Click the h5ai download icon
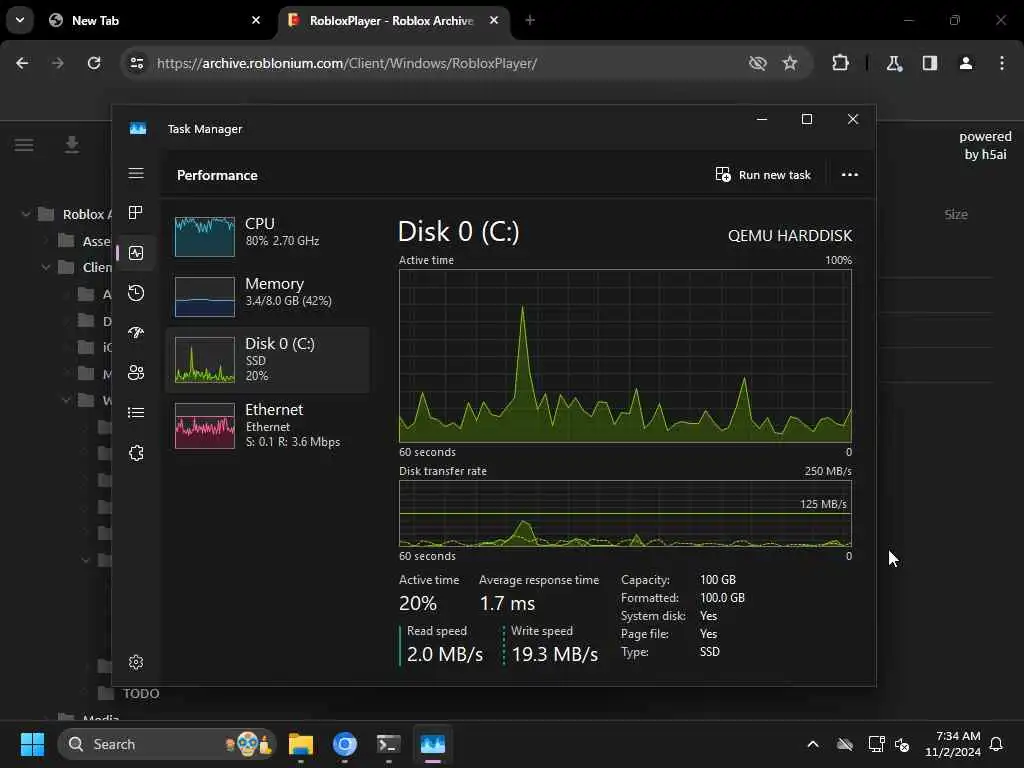 pos(72,145)
